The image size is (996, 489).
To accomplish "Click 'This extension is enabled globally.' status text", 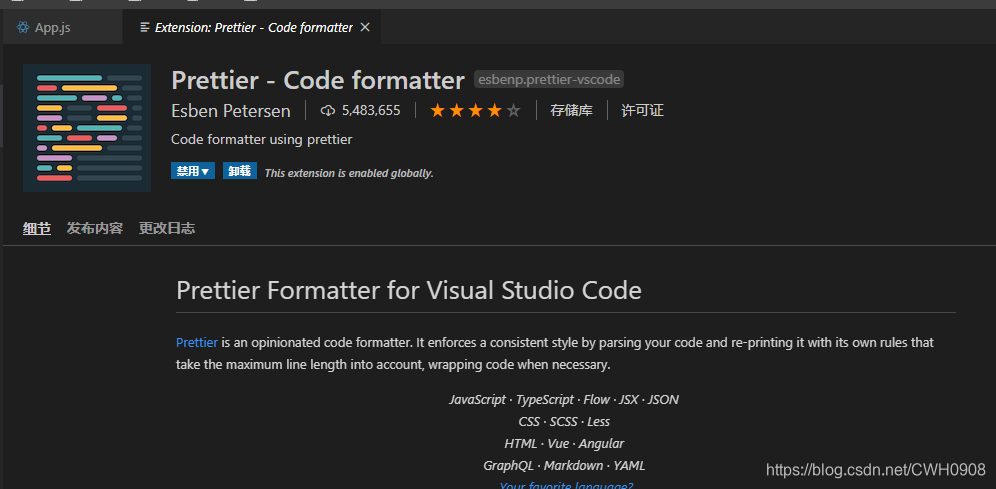I will pyautogui.click(x=349, y=173).
